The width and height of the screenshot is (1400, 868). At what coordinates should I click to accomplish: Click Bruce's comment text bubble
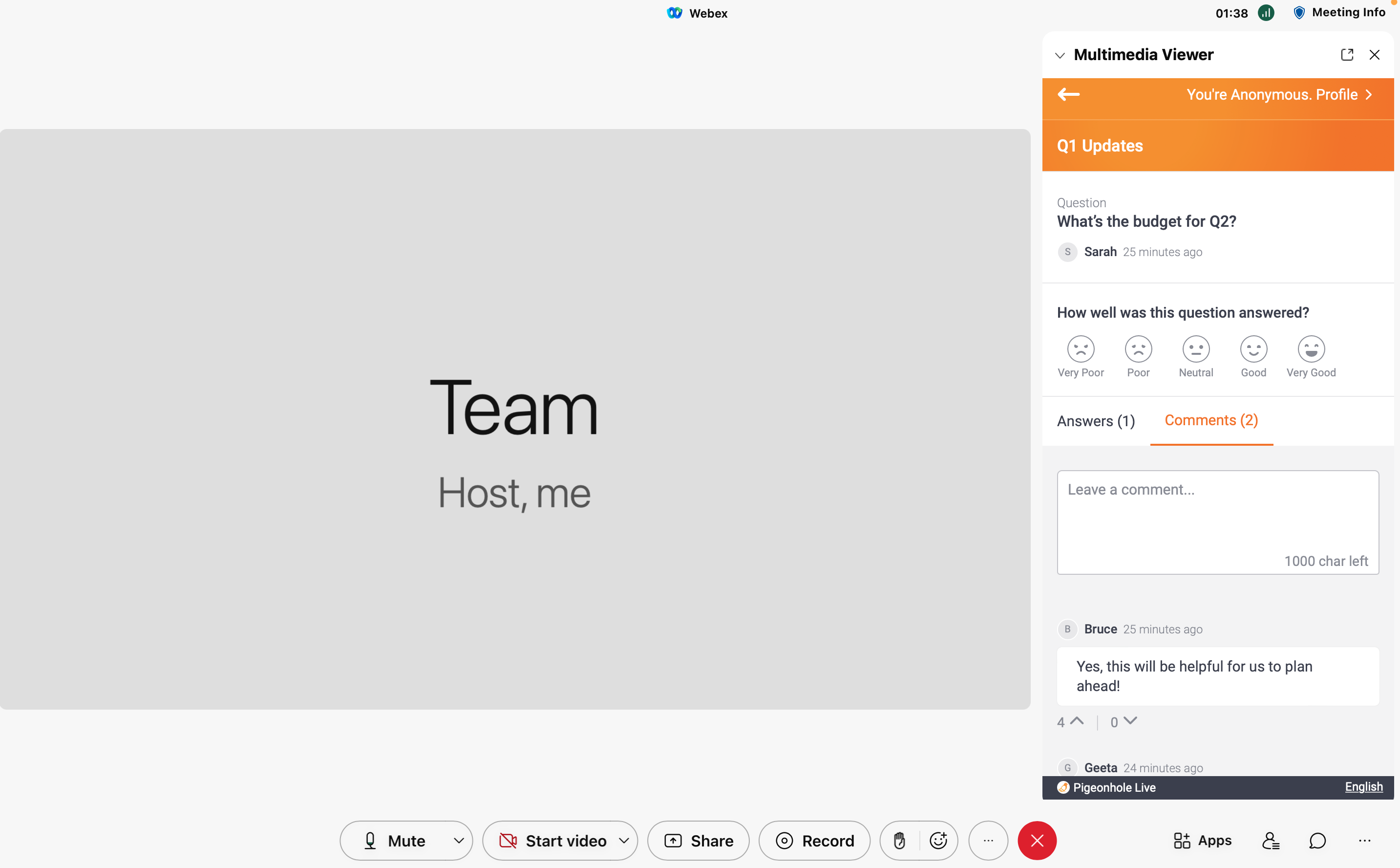click(x=1217, y=676)
